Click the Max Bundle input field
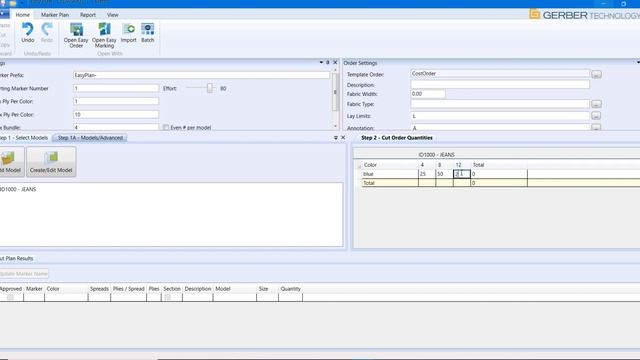Screen dimensions: 640x360 click(116, 127)
